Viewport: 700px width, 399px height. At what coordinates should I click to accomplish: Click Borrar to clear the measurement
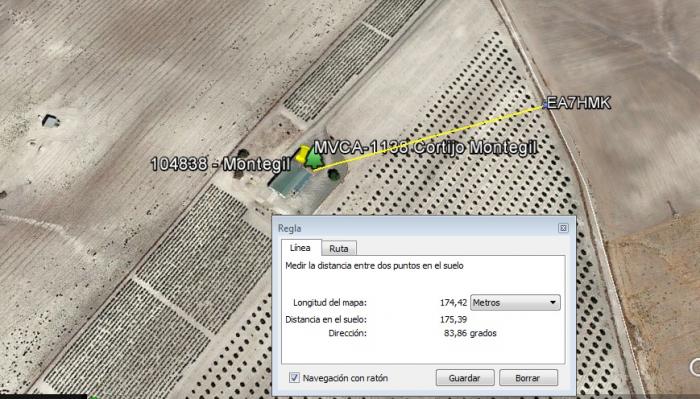[528, 378]
